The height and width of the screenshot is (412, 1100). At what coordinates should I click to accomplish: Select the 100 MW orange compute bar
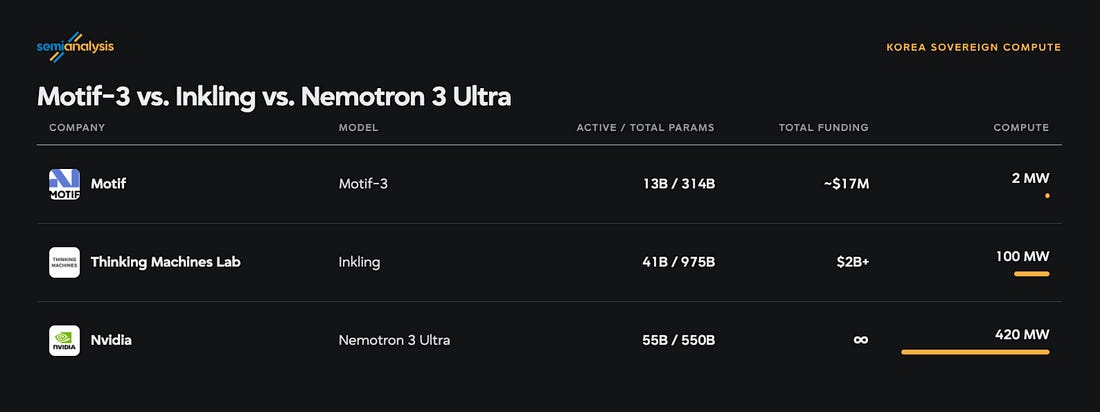tap(1032, 274)
